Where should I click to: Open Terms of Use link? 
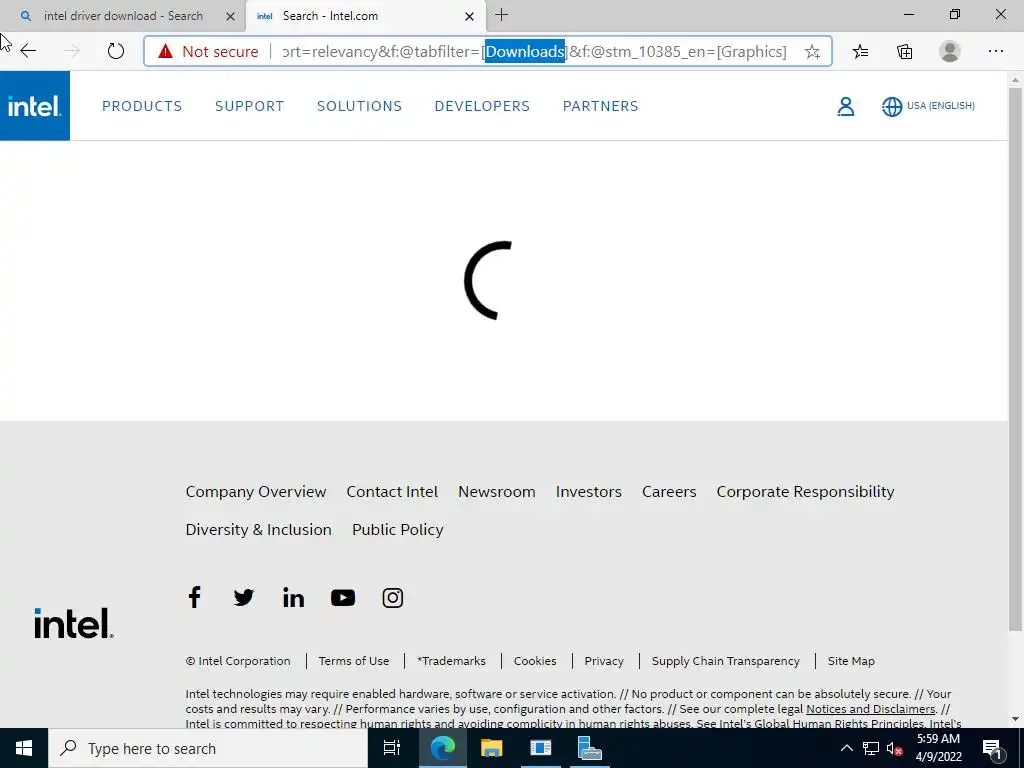tap(353, 661)
